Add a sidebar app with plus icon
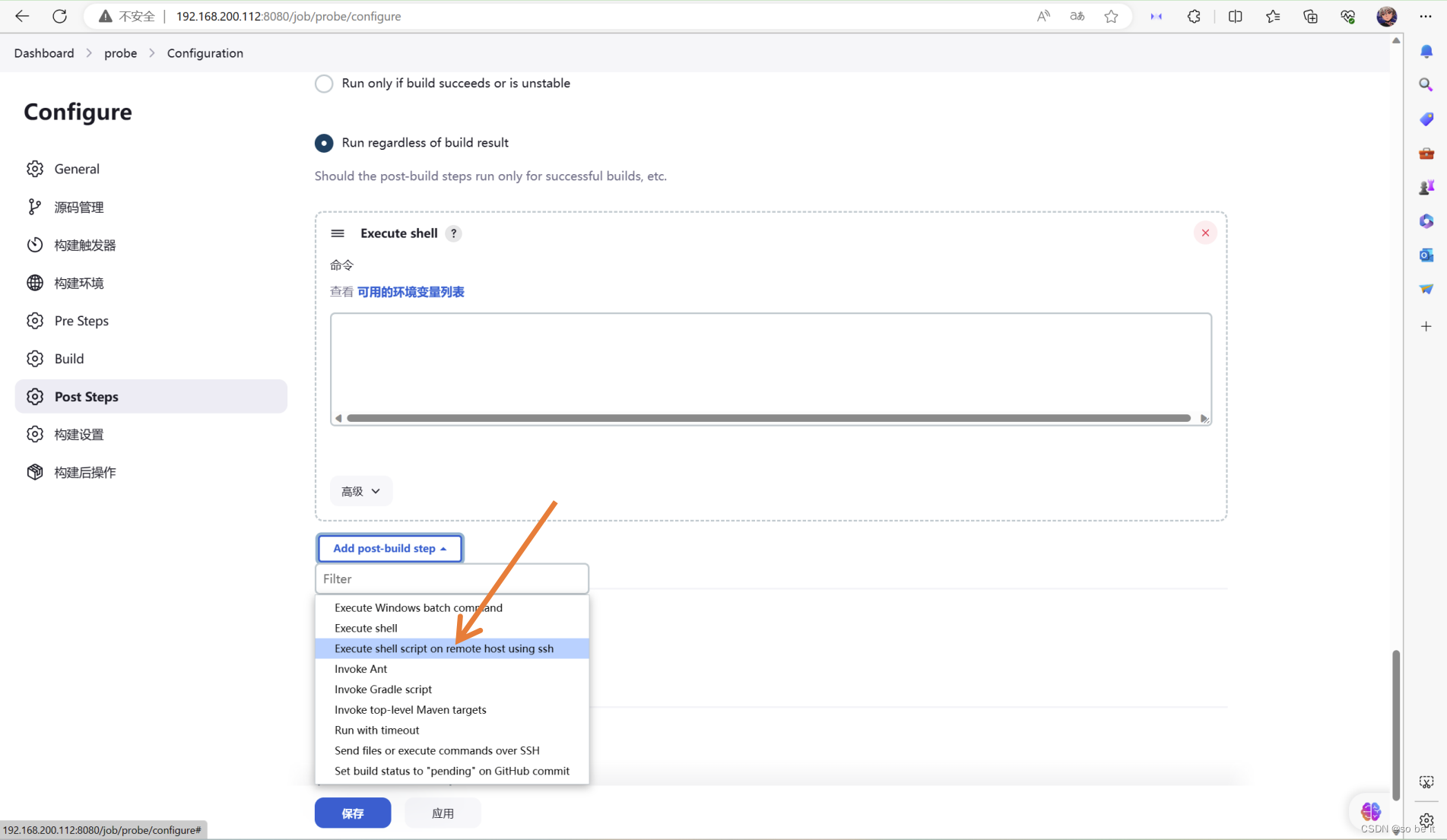Screen dimensions: 1447x840 pos(1426,326)
